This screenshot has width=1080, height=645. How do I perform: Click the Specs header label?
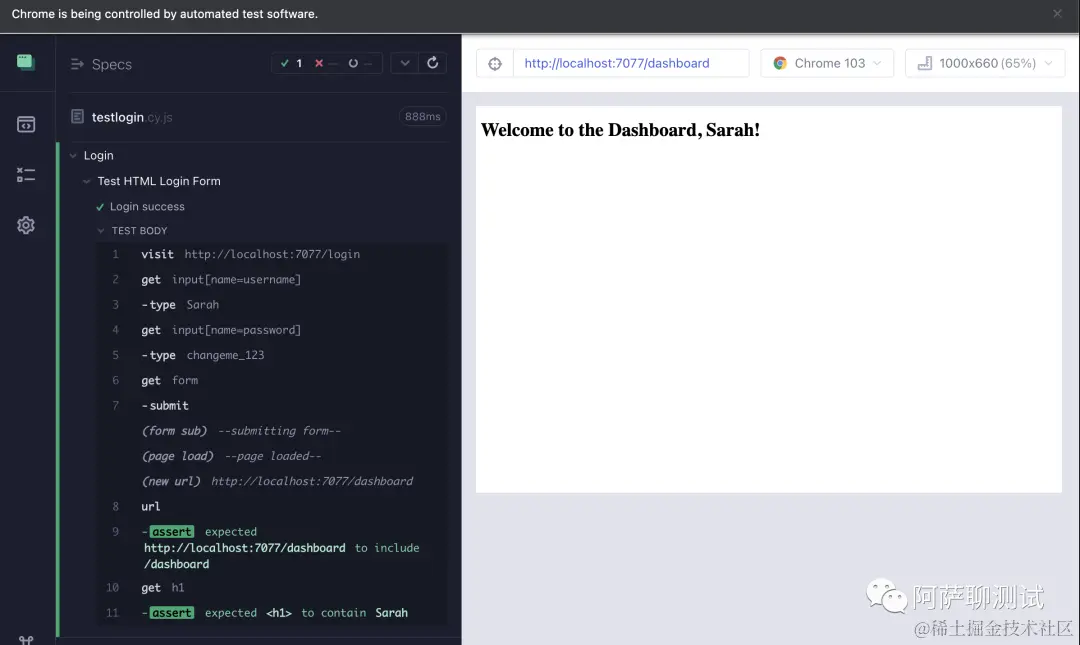coord(112,64)
